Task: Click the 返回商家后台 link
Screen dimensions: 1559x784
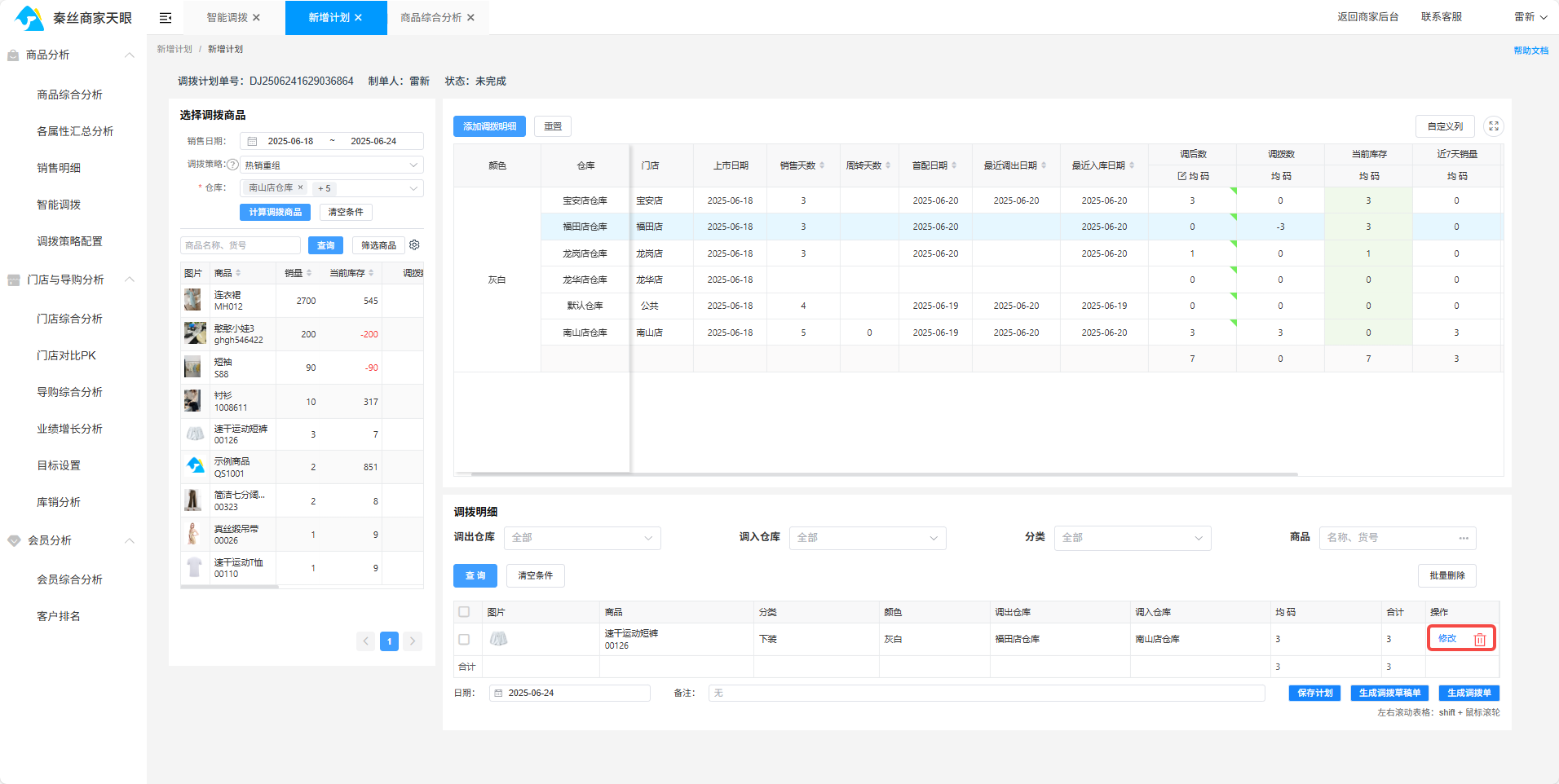Action: (1367, 17)
